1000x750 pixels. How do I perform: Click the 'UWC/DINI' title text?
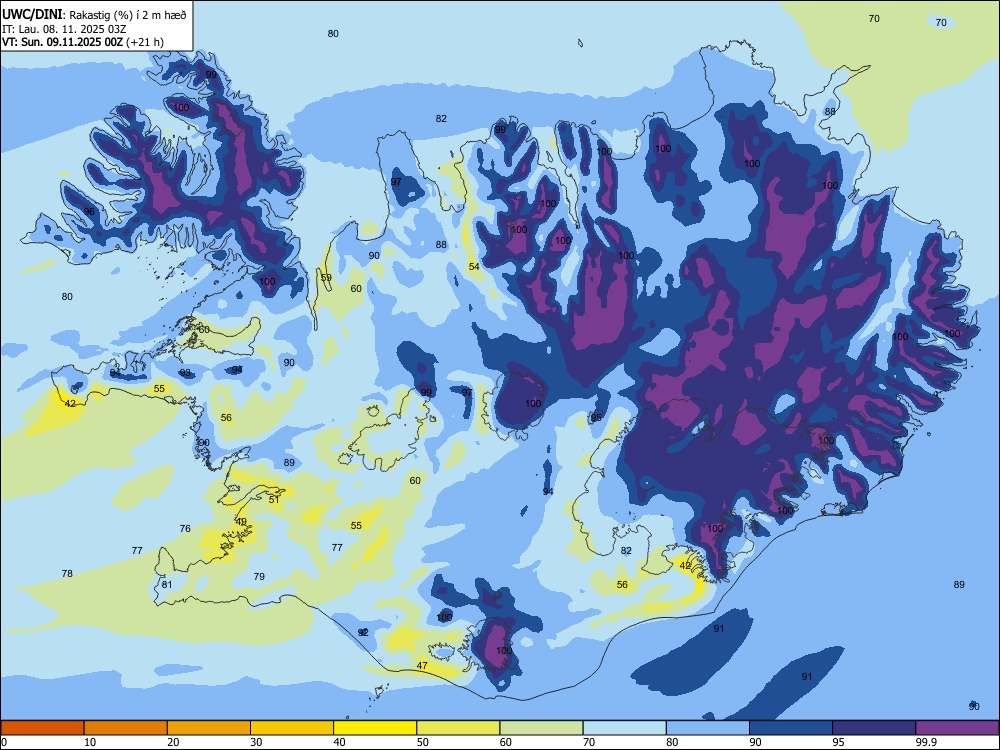coord(32,14)
